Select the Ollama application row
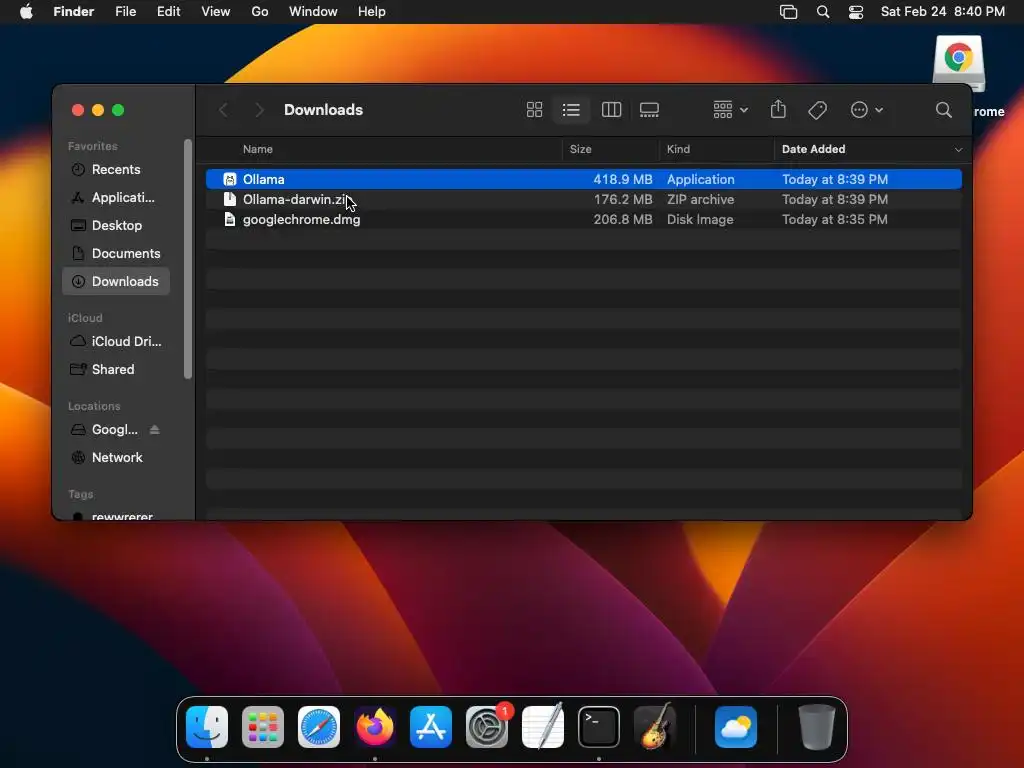Image resolution: width=1024 pixels, height=768 pixels. tap(584, 179)
